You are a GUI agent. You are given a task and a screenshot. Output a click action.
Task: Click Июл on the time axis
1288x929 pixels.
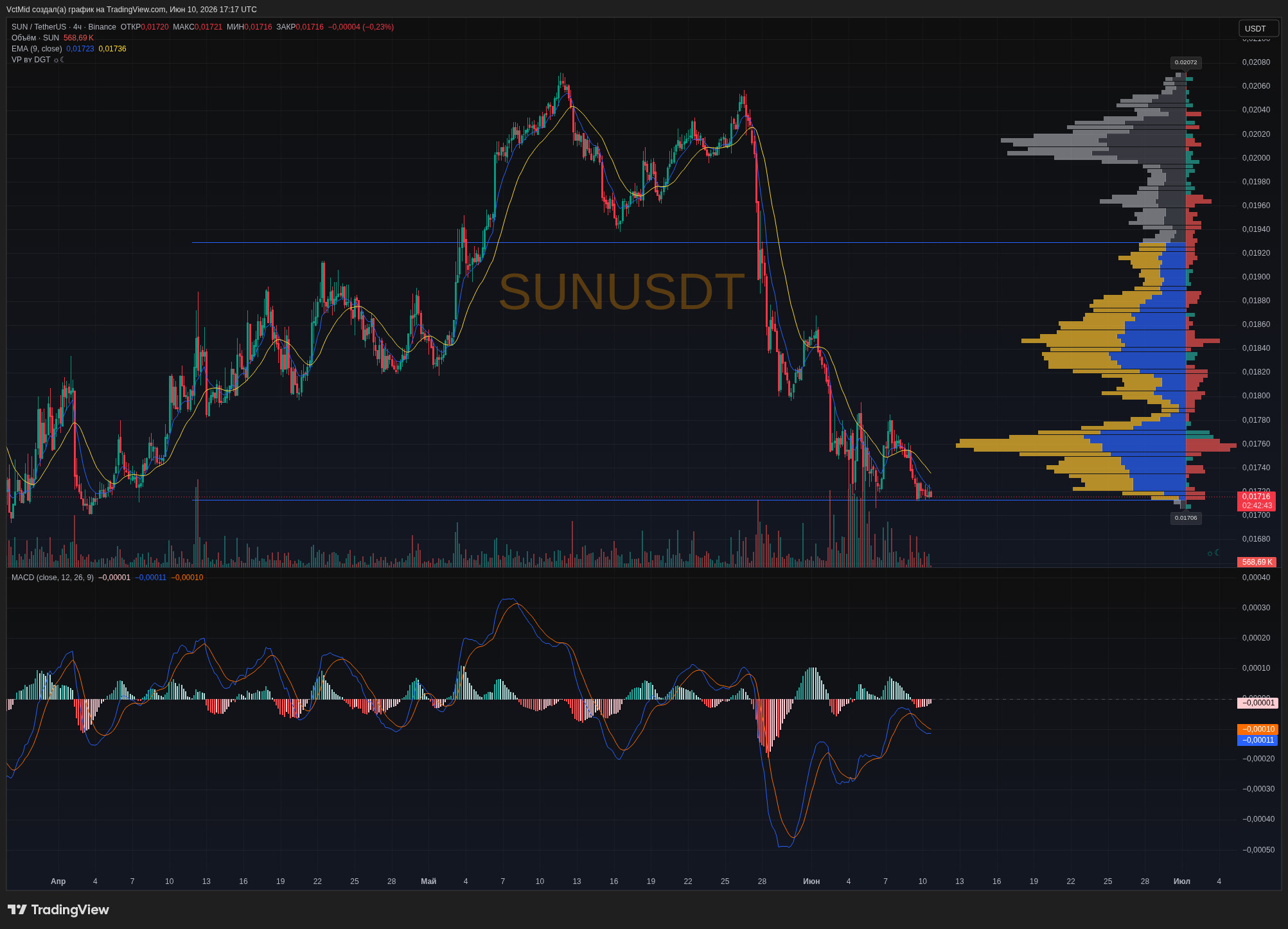[1182, 881]
